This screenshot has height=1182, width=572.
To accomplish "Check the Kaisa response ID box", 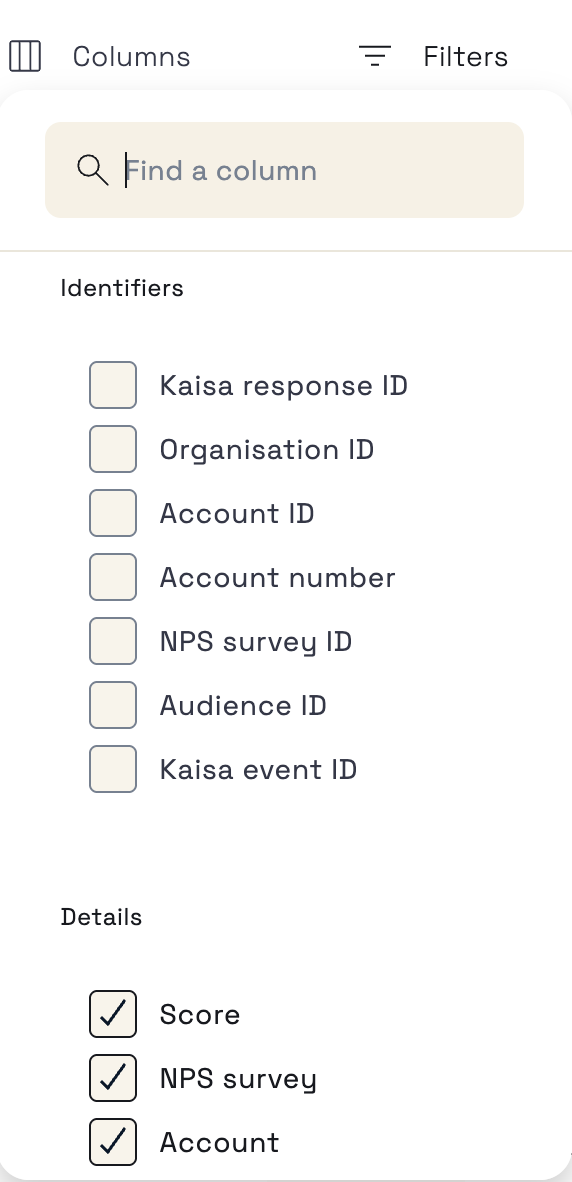I will click(113, 385).
